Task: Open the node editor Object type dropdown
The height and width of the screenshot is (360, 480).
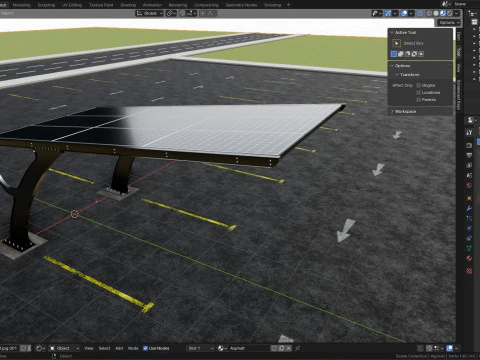Action: point(65,348)
